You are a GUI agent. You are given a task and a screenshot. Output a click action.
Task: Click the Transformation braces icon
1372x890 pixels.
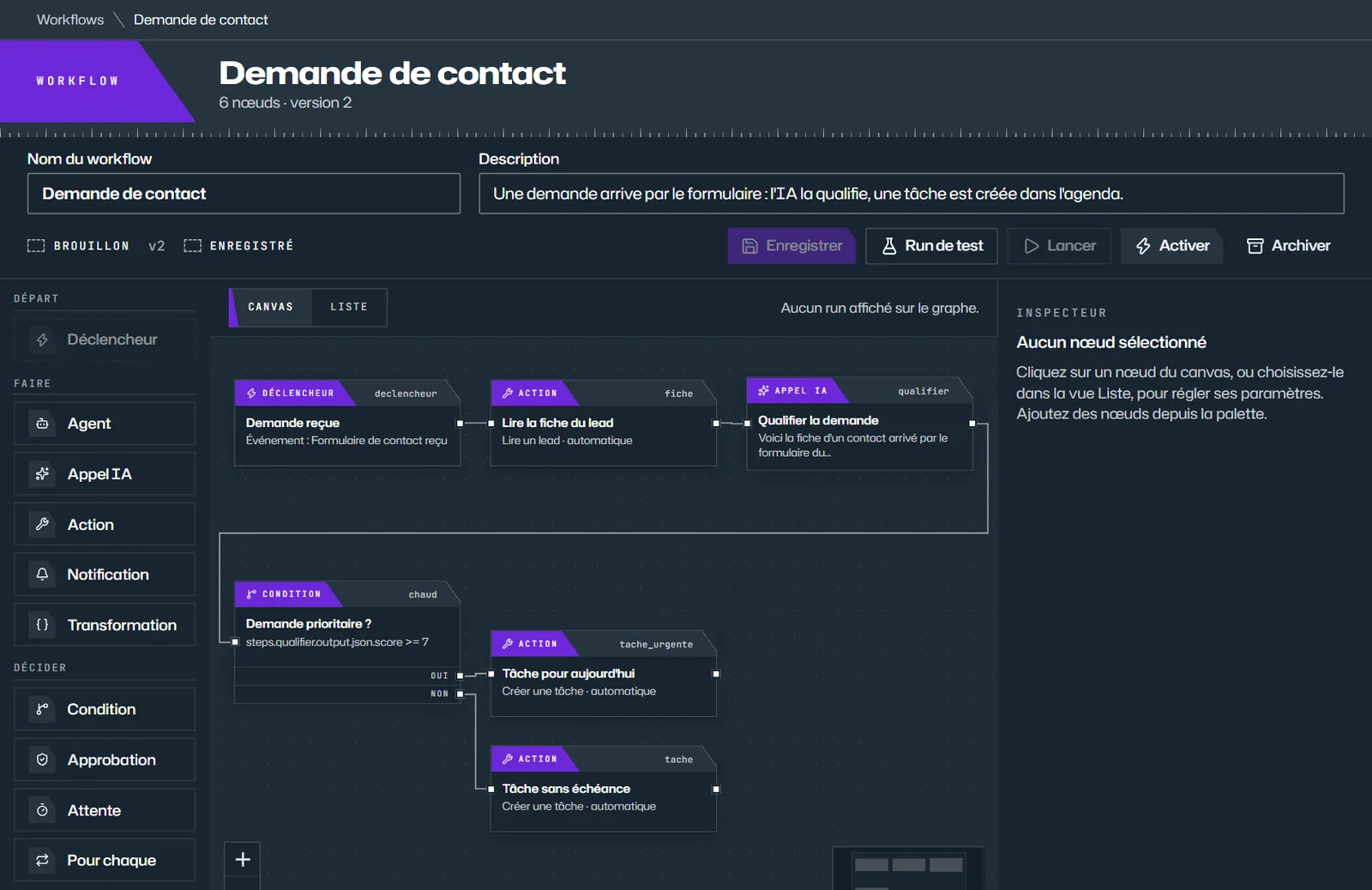(42, 625)
